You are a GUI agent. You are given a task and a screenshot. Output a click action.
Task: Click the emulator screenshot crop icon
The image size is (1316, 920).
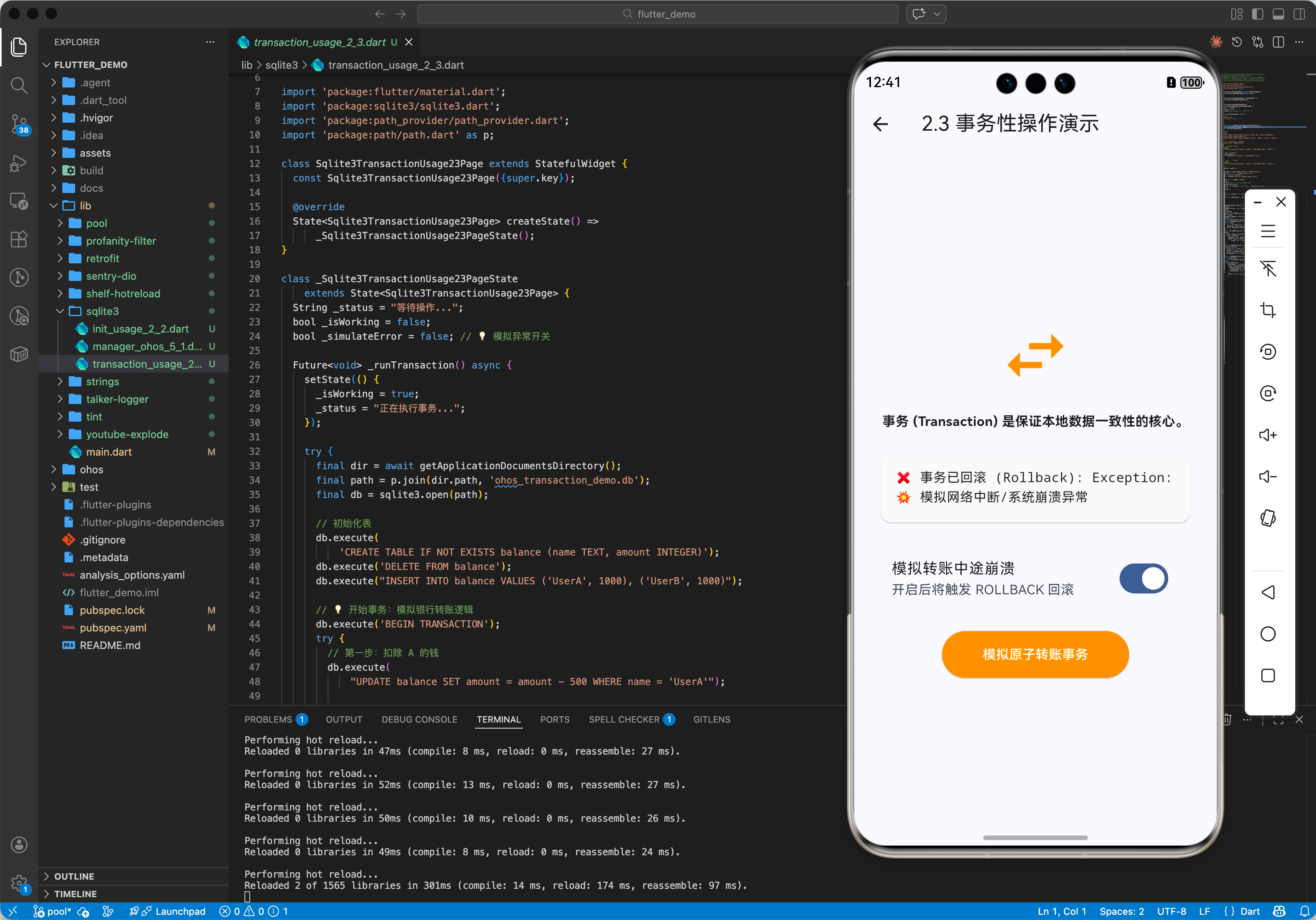1267,310
